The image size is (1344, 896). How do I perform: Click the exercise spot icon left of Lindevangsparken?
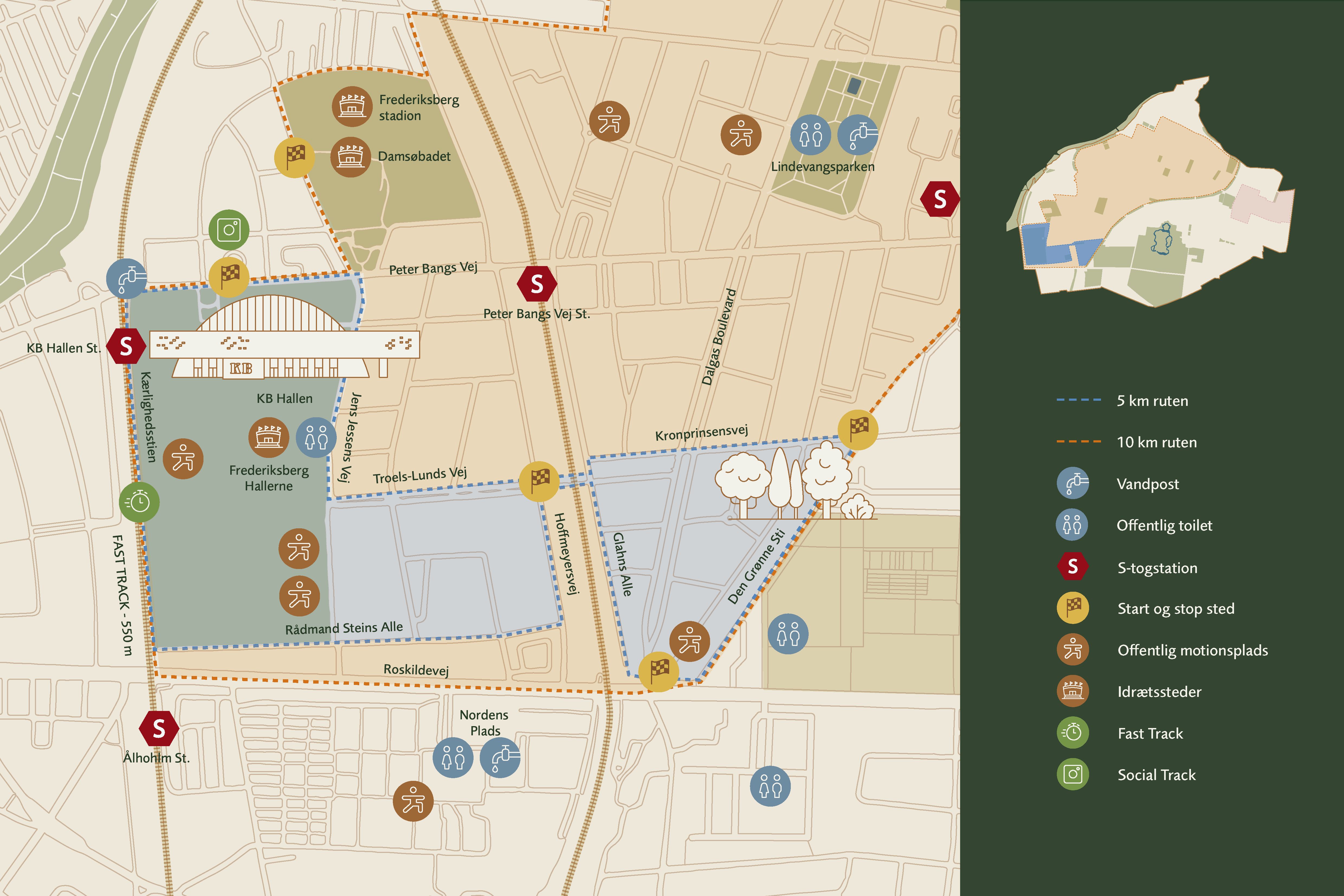[741, 135]
